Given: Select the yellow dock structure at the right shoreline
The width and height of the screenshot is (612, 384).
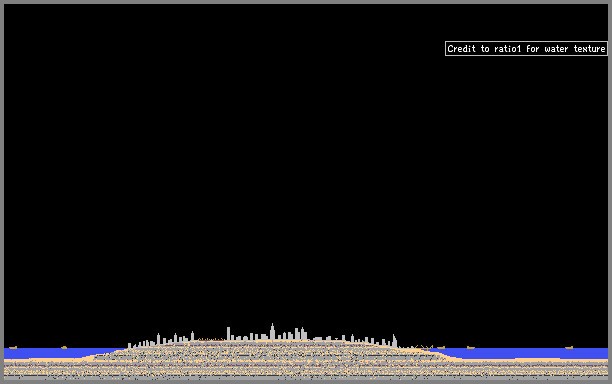Looking at the screenshot, I should (x=424, y=347).
